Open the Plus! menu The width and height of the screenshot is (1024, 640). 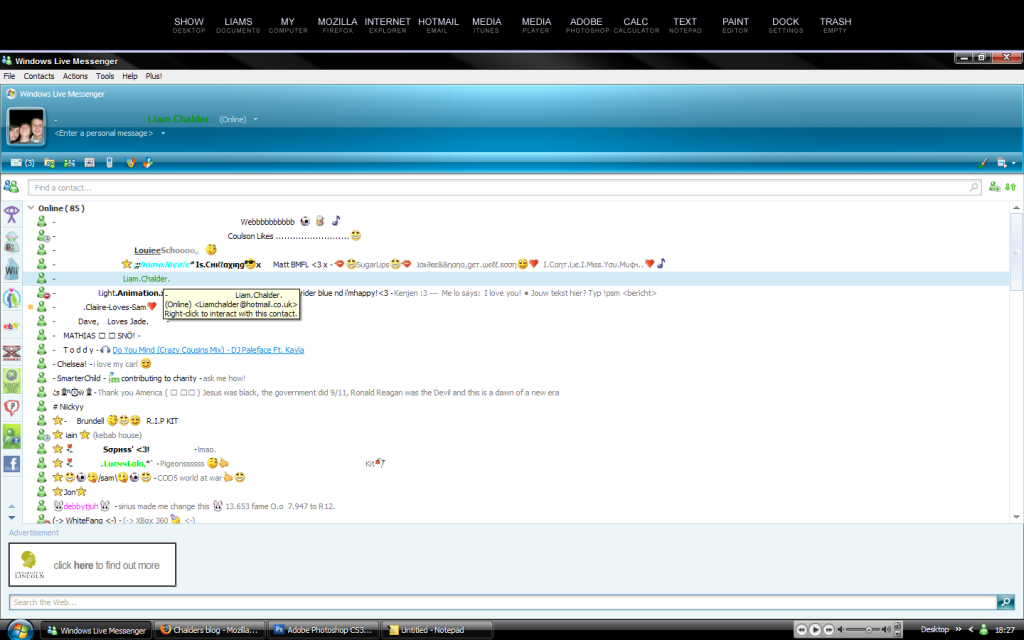pos(153,76)
